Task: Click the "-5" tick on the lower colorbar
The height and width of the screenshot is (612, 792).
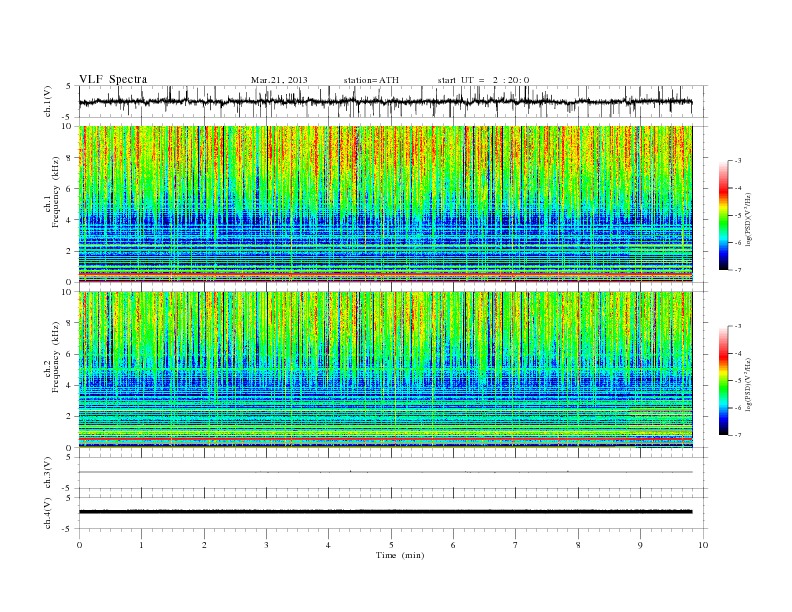Action: pos(737,381)
